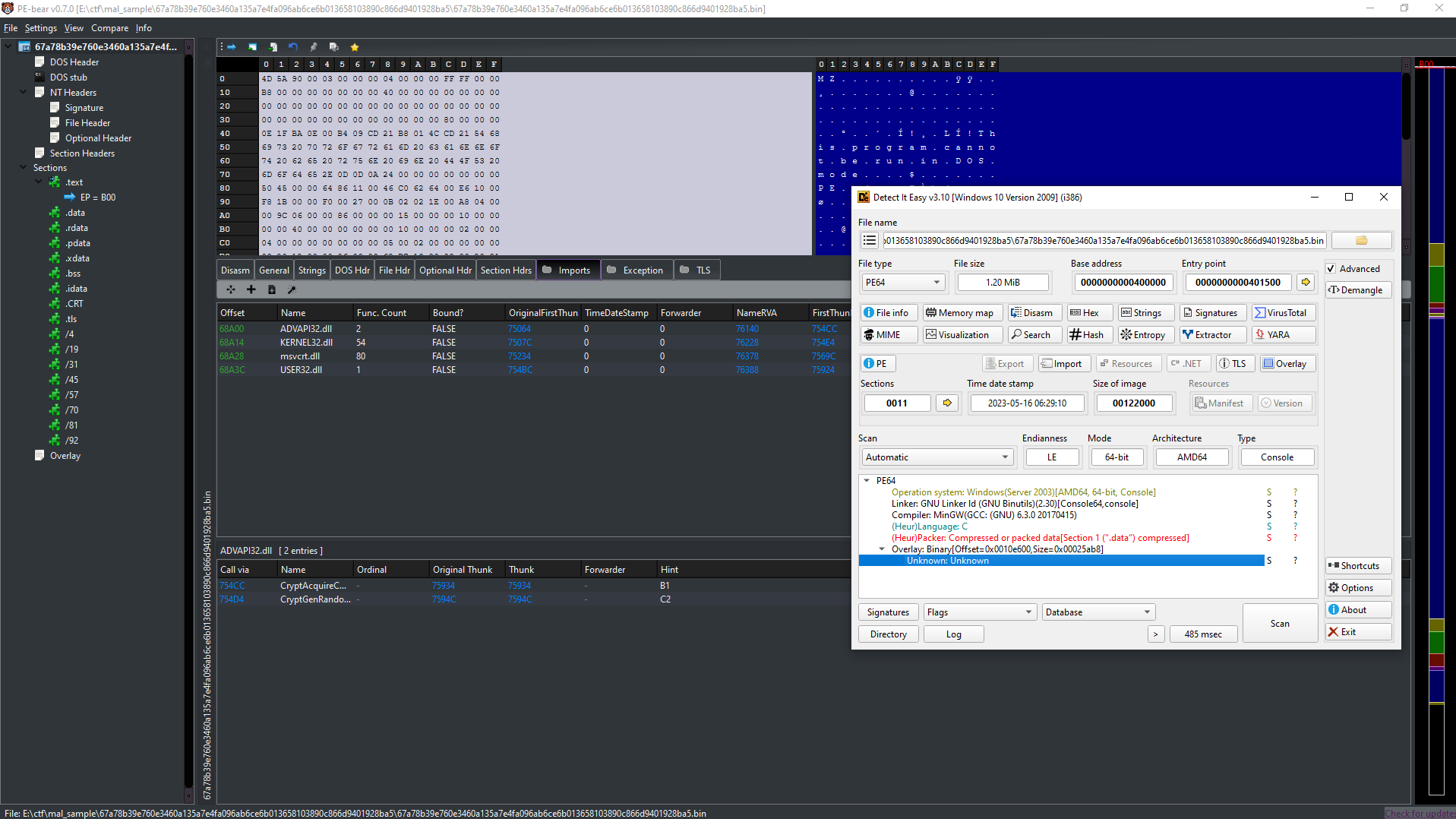Click the yellow arrow next to Sections count
This screenshot has height=819, width=1456.
pos(947,403)
